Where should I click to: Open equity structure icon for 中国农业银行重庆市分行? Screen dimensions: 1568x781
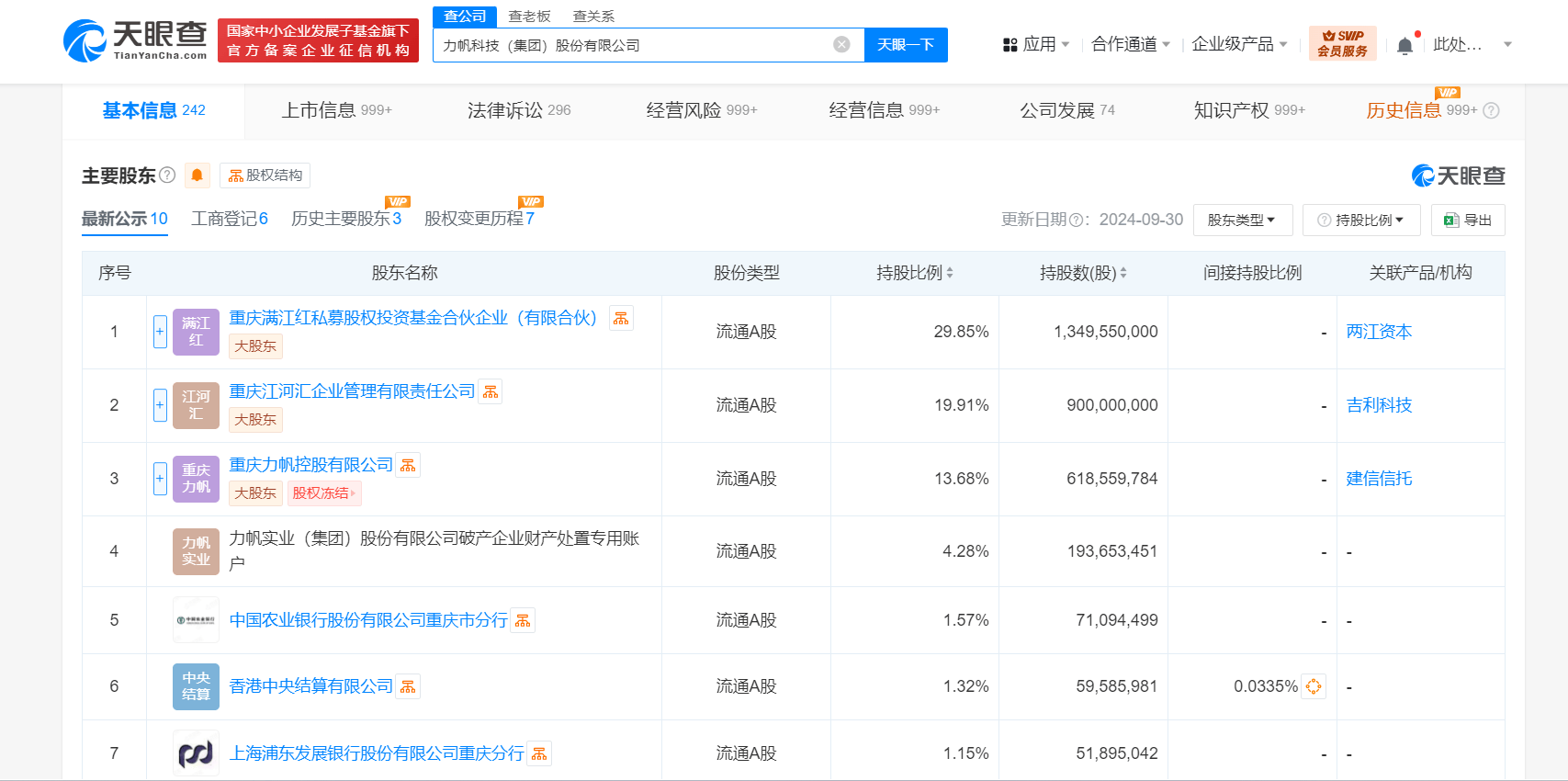(x=523, y=620)
